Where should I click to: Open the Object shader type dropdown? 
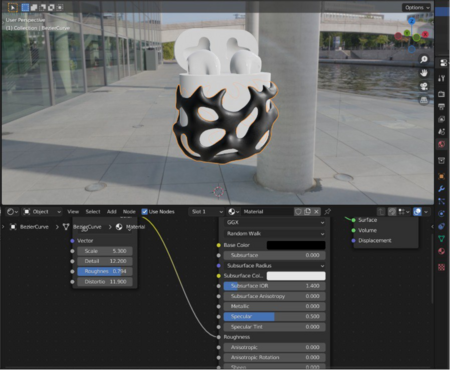pos(42,212)
